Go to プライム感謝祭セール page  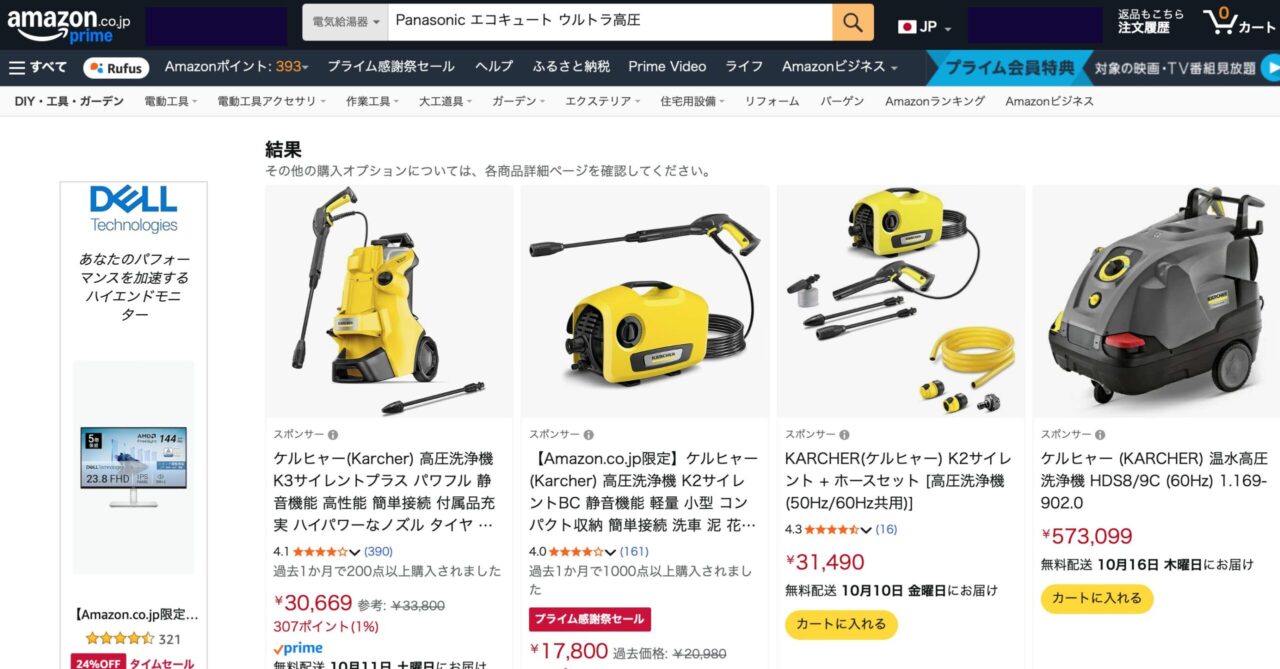coord(391,67)
